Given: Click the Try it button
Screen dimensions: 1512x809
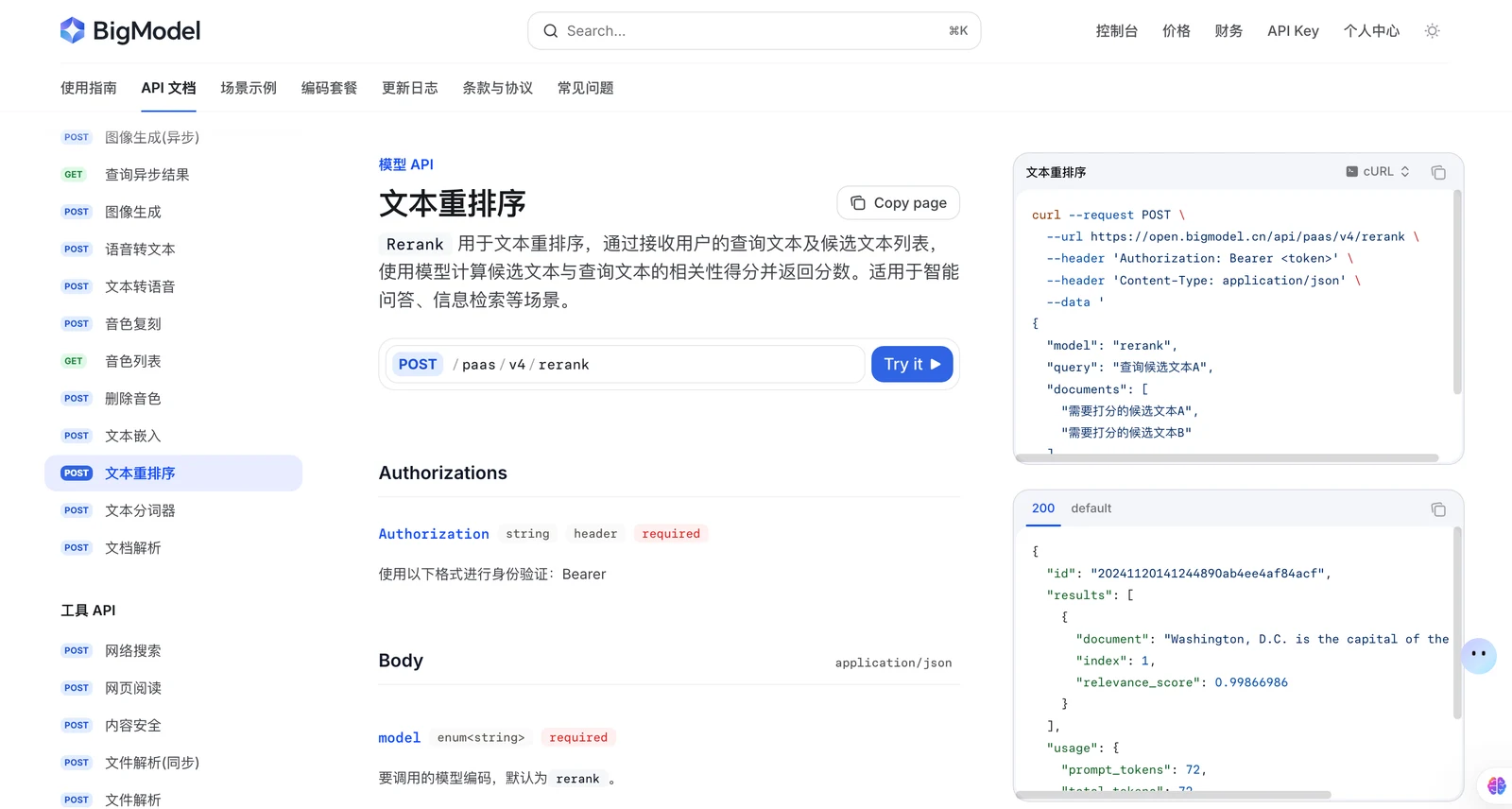Looking at the screenshot, I should click(x=912, y=364).
